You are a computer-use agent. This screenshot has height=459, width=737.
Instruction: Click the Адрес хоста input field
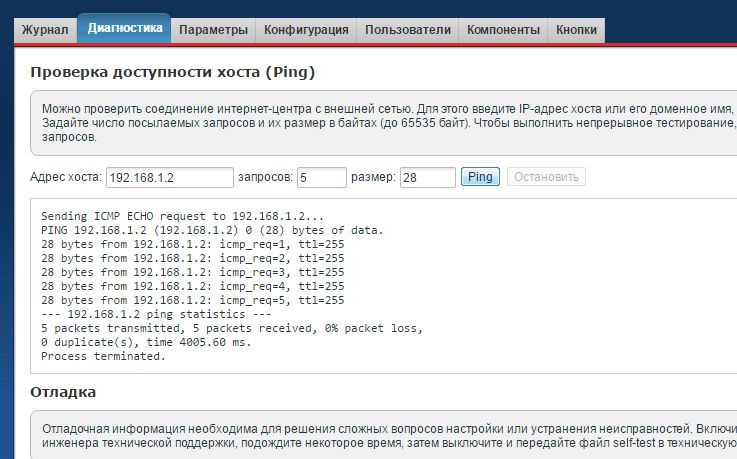click(170, 178)
